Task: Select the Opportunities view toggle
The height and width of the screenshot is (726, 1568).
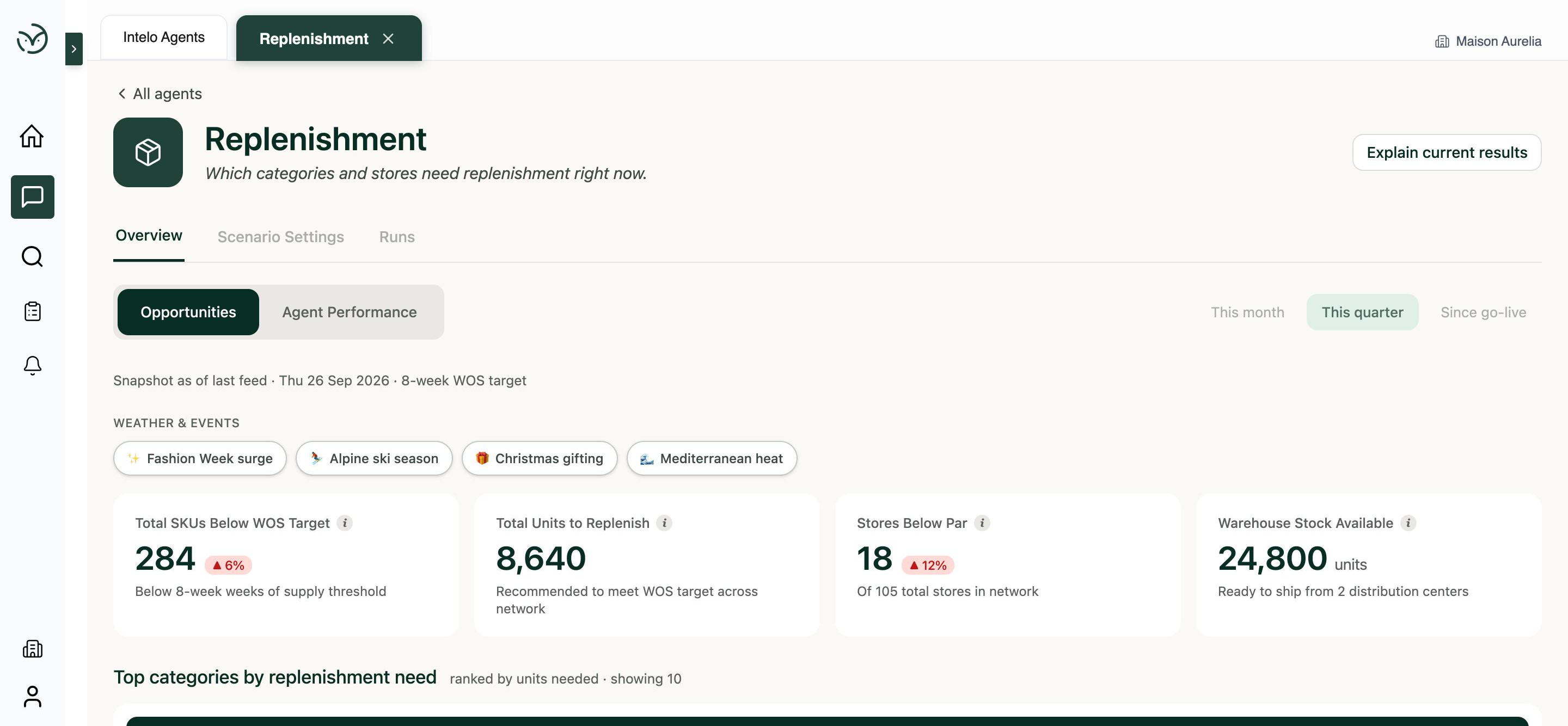Action: coord(188,312)
